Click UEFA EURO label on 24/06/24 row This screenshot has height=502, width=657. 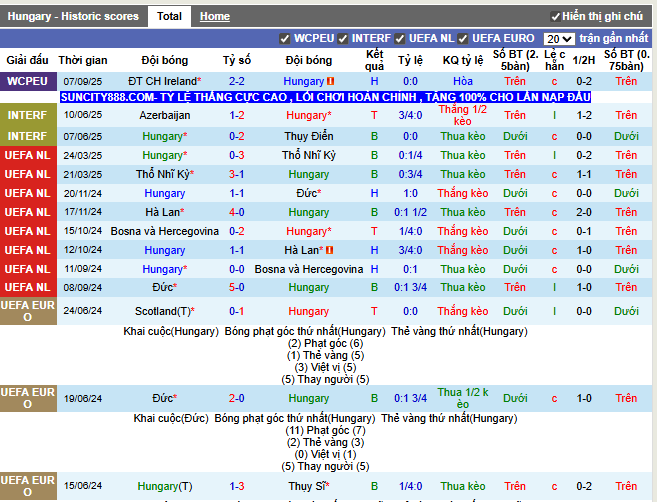[x=28, y=311]
